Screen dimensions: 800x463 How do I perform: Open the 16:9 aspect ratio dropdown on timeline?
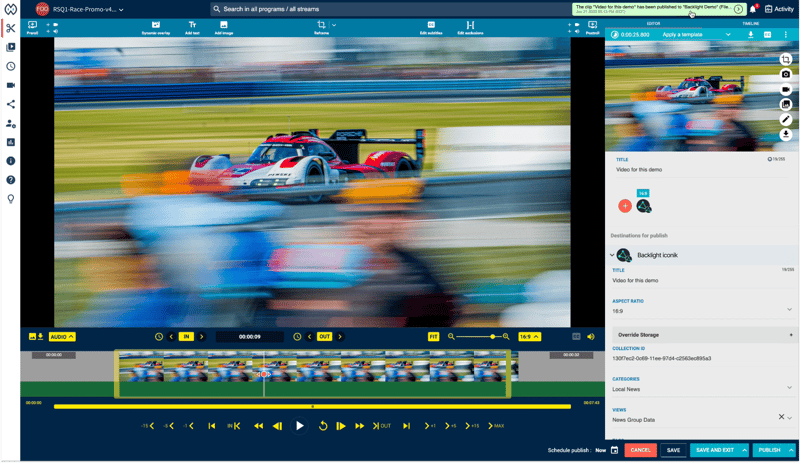(529, 336)
